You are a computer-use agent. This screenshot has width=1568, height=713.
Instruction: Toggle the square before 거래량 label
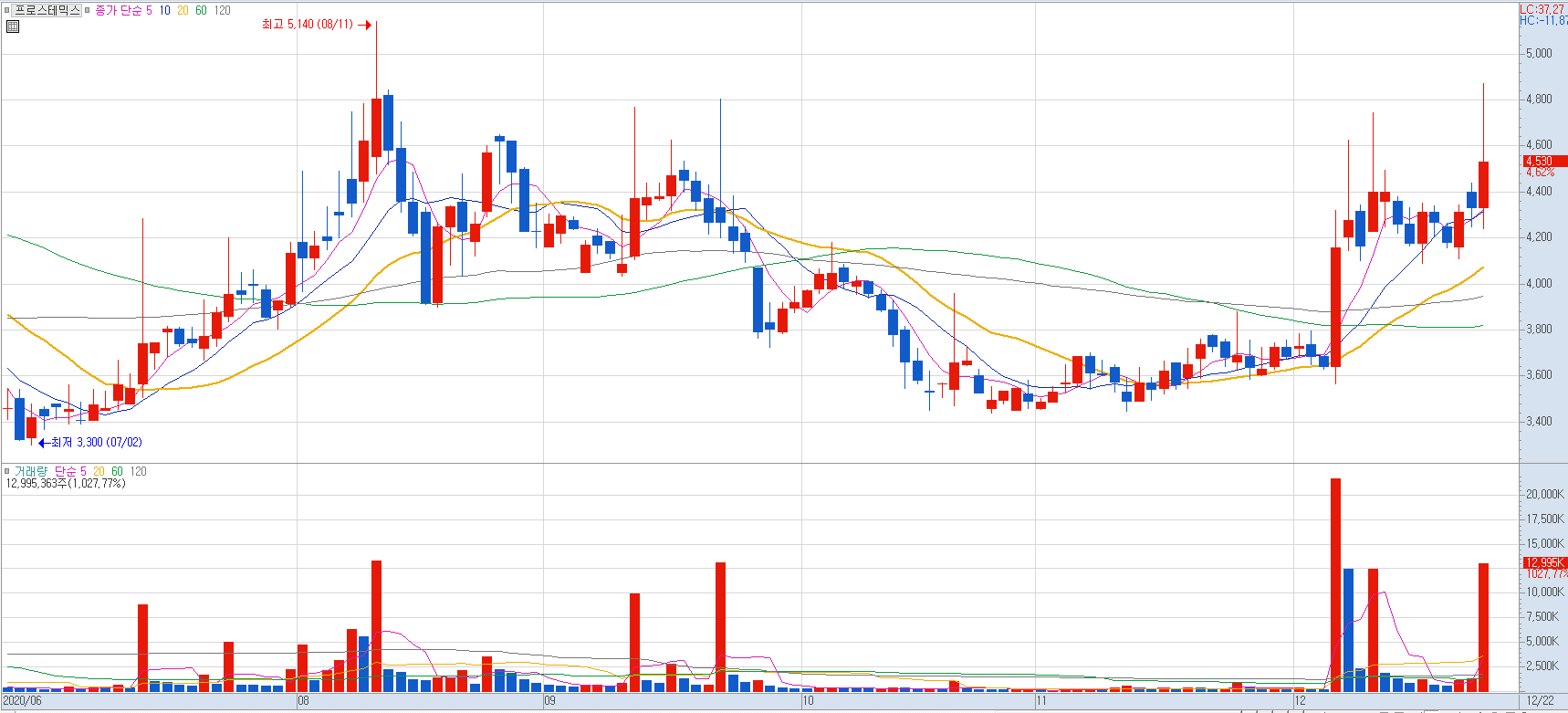pyautogui.click(x=6, y=471)
